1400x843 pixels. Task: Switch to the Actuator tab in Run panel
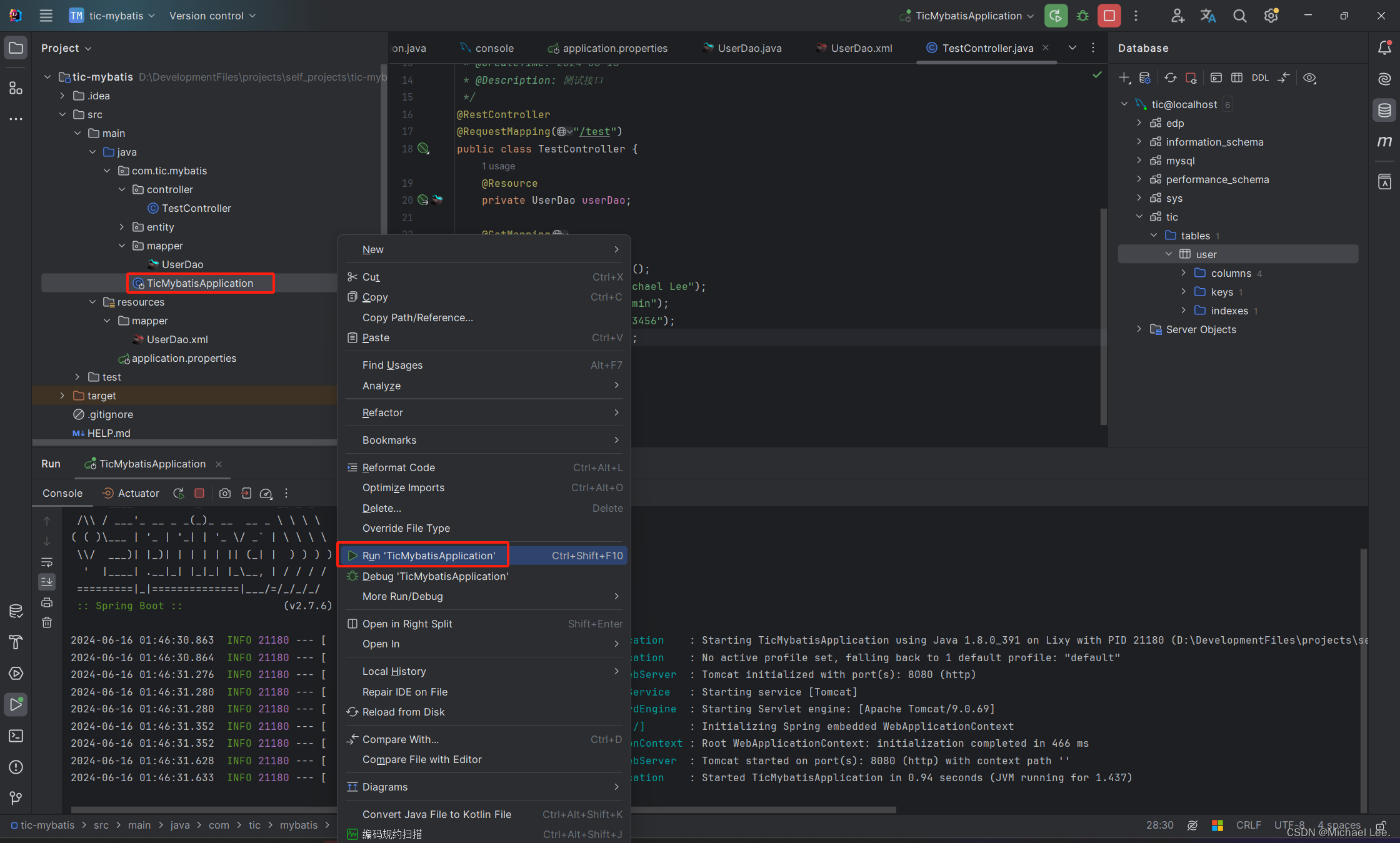point(130,493)
